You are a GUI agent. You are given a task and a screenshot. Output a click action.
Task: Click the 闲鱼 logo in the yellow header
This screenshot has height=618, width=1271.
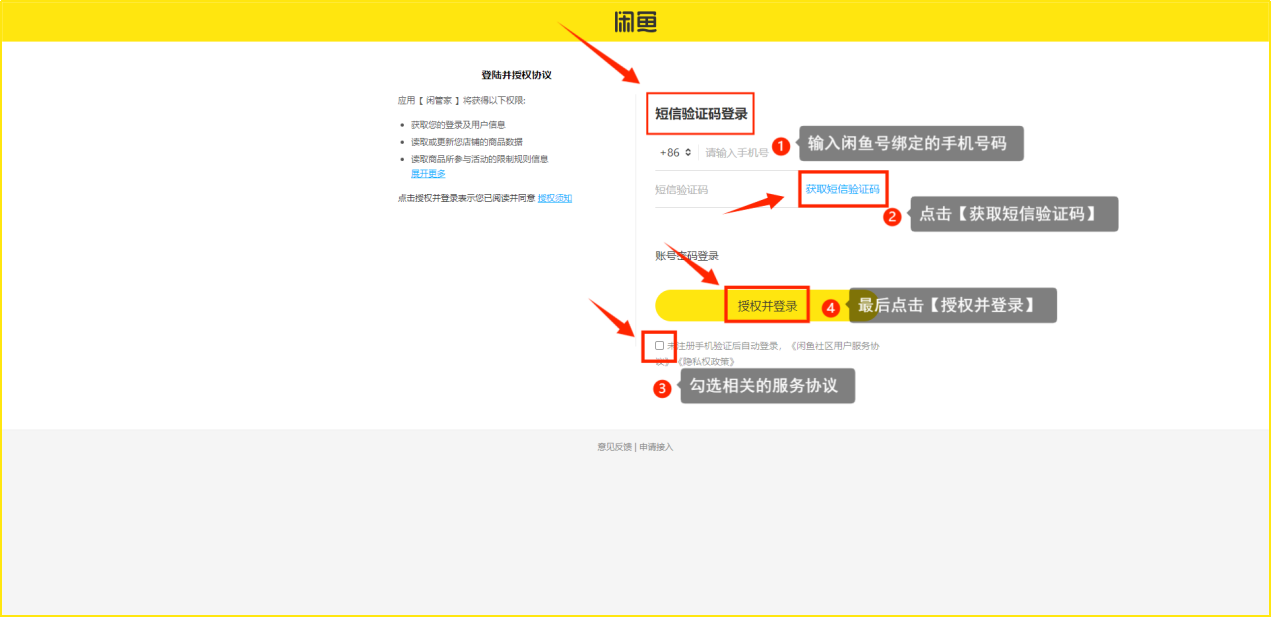click(635, 22)
